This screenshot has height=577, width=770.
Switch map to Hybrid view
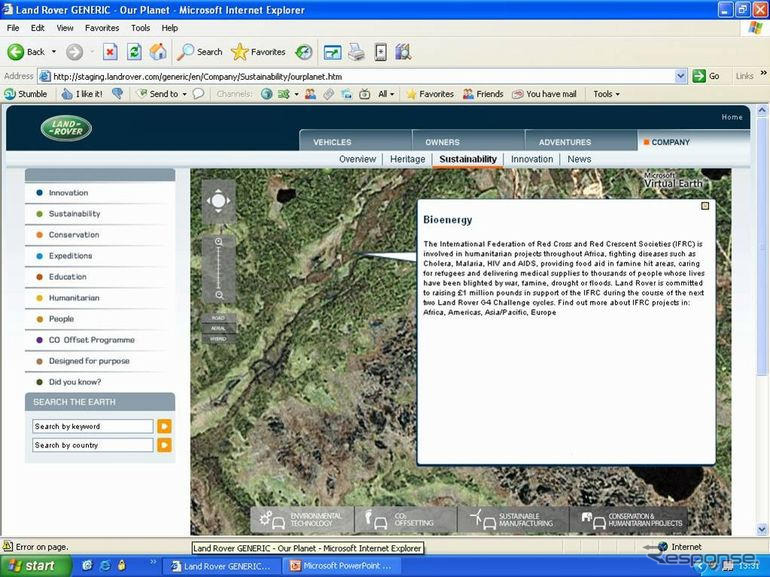(218, 339)
